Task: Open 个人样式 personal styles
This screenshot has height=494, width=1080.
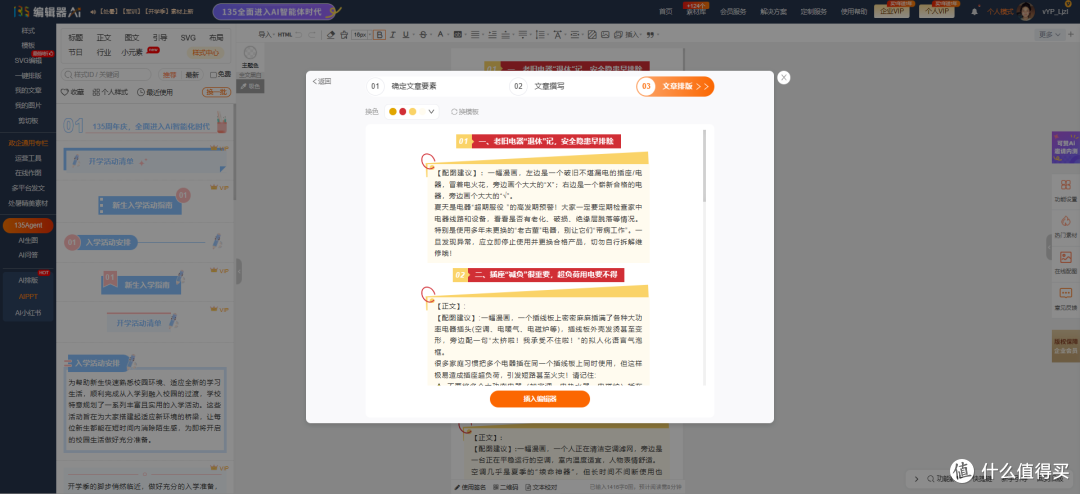Action: pyautogui.click(x=110, y=92)
